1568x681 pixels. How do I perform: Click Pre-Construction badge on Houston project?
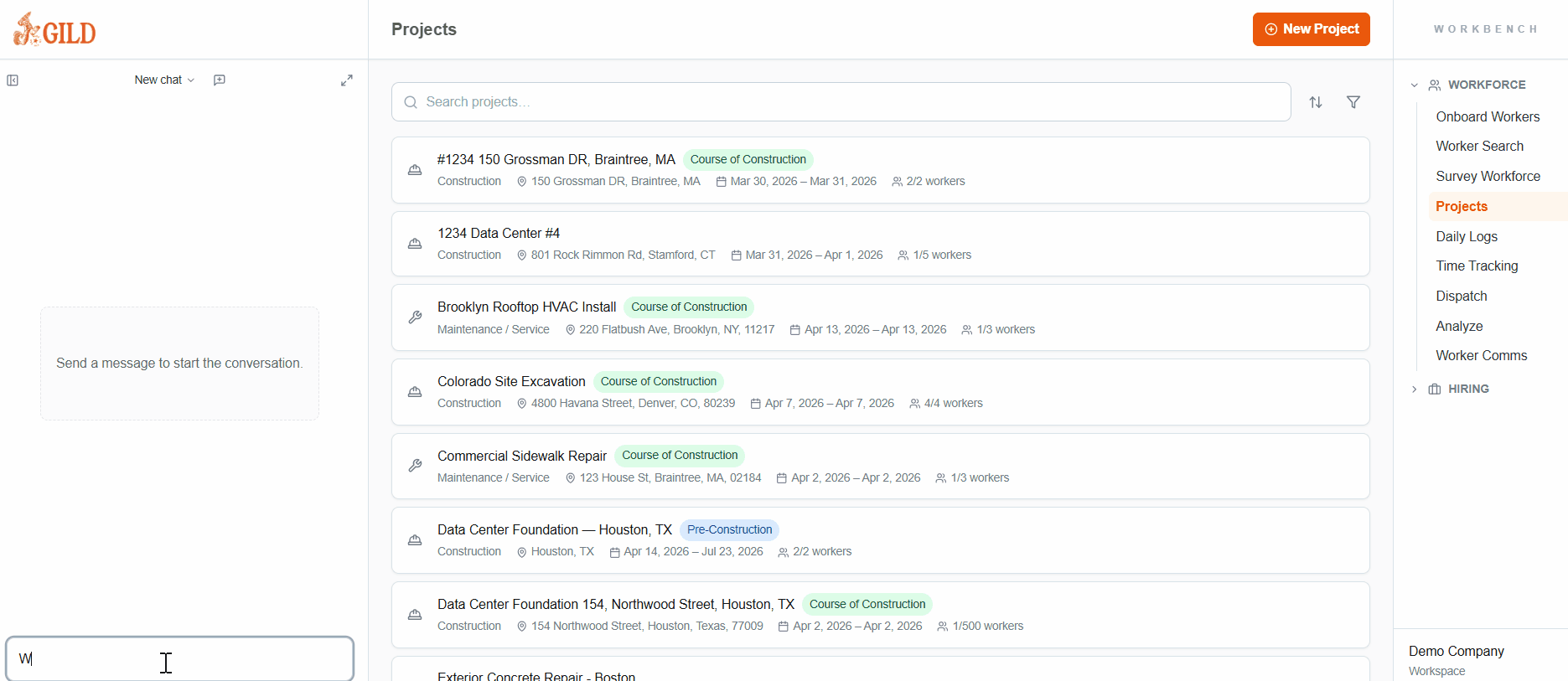coord(729,530)
